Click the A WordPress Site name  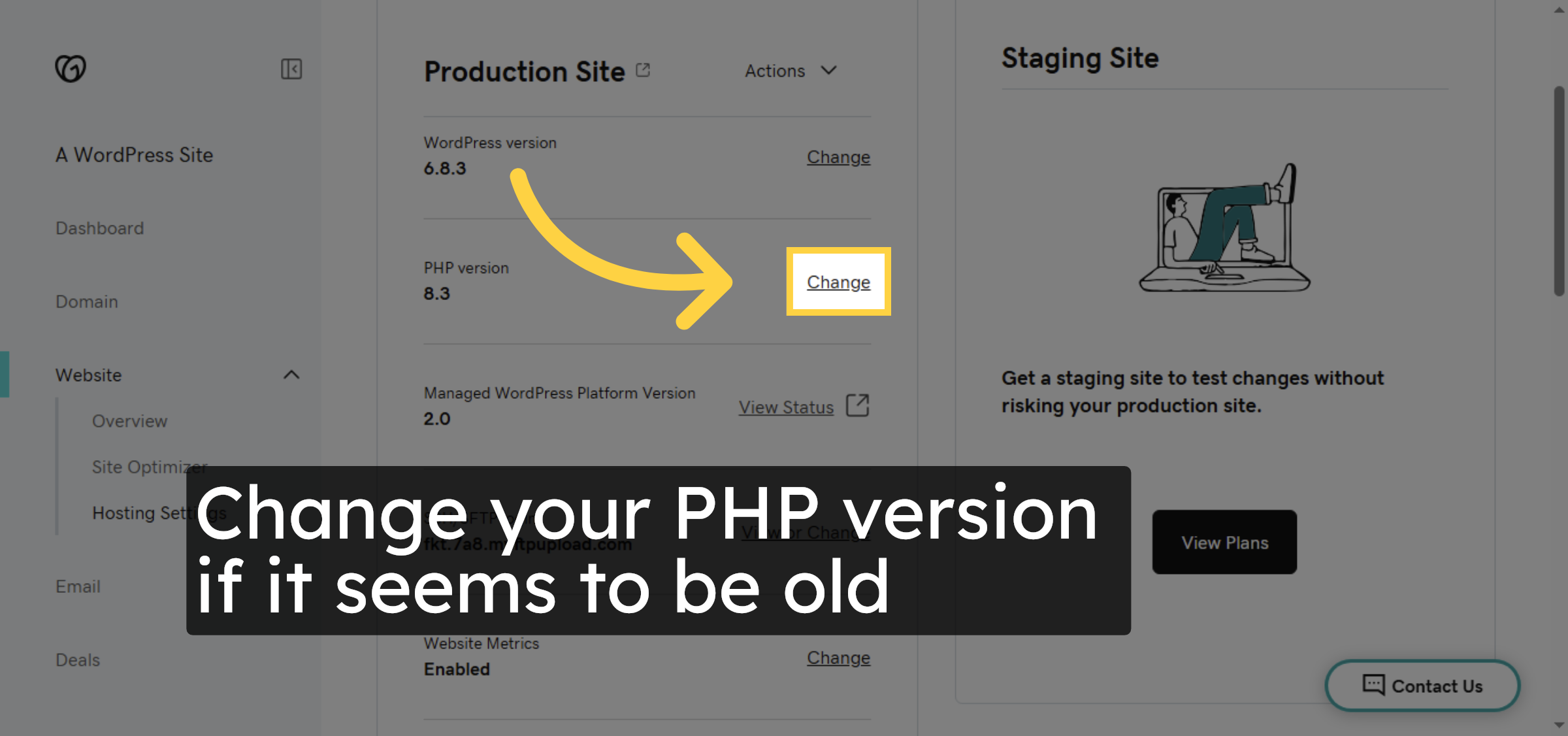tap(134, 155)
